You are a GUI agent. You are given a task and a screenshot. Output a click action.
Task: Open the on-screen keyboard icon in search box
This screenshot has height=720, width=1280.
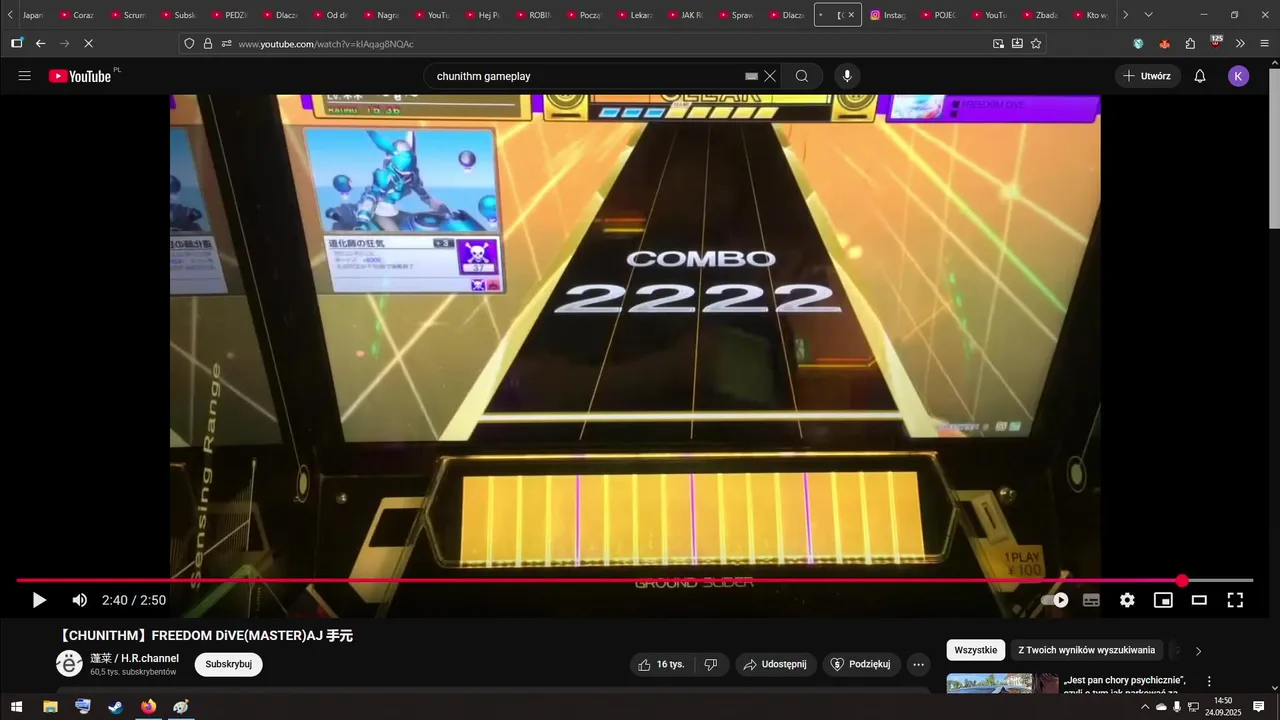coord(752,76)
